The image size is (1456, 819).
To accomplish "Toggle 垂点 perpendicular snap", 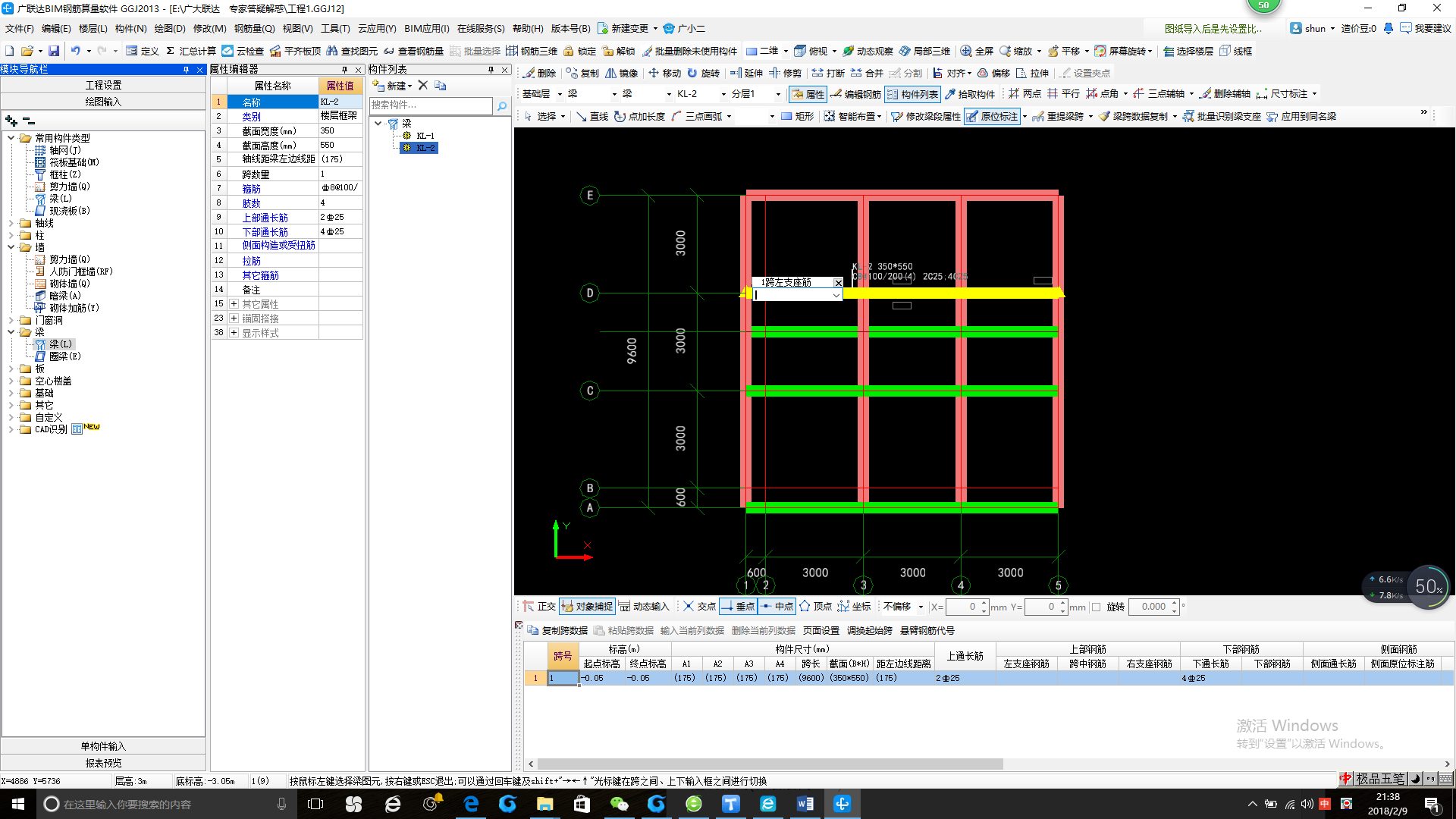I will (738, 607).
